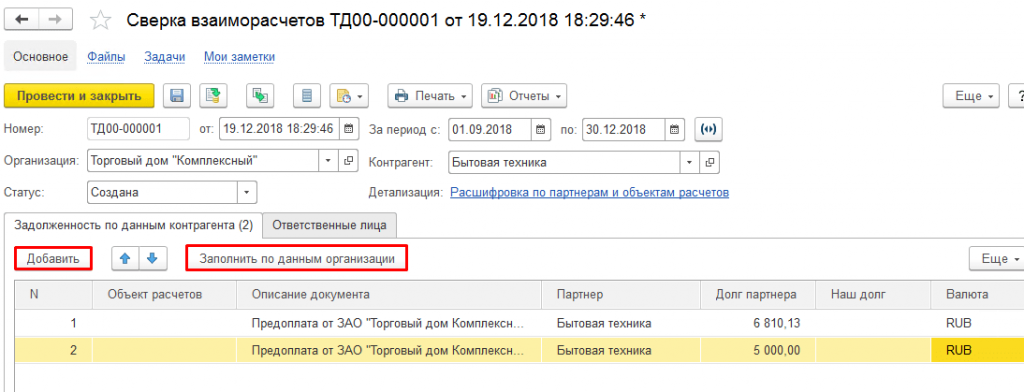Select the Описание документа cell in row 2
The height and width of the screenshot is (392, 1024).
tap(389, 351)
